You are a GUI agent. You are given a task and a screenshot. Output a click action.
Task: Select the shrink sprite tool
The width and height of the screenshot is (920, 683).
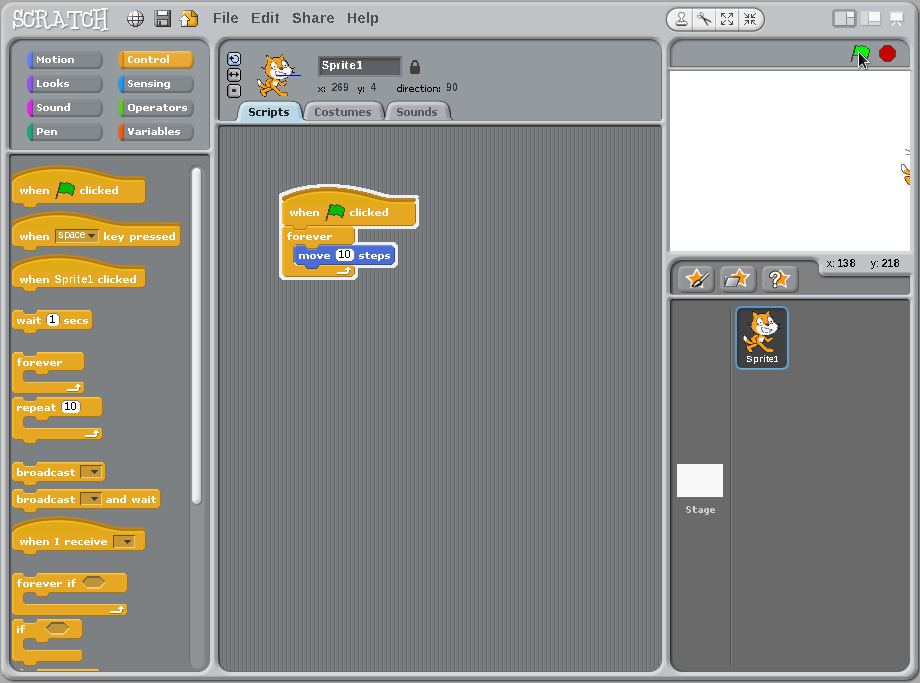tap(750, 19)
